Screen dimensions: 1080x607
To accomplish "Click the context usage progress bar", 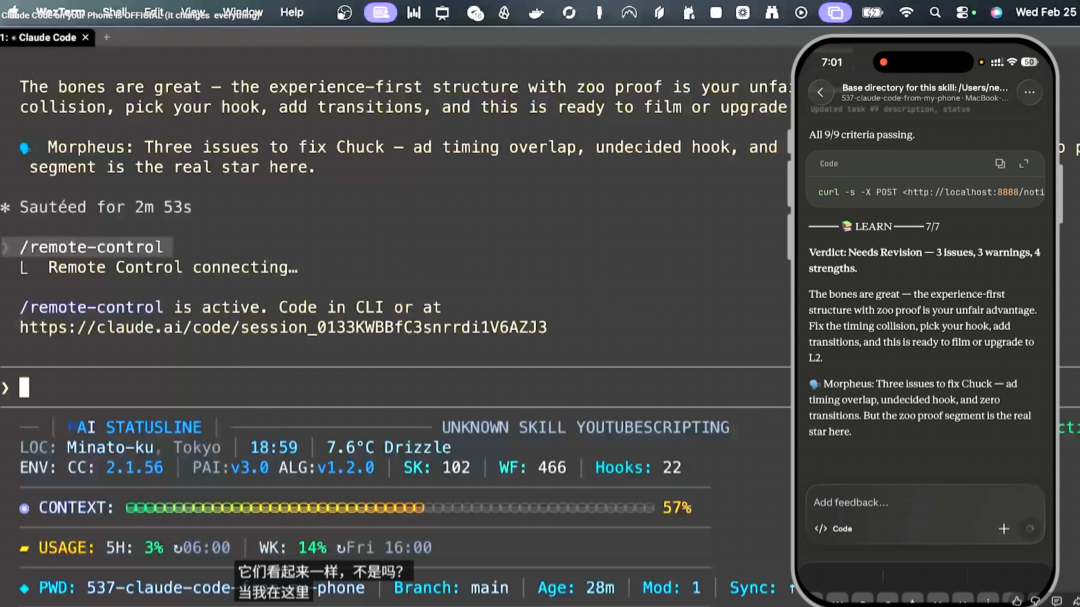I will (x=390, y=508).
